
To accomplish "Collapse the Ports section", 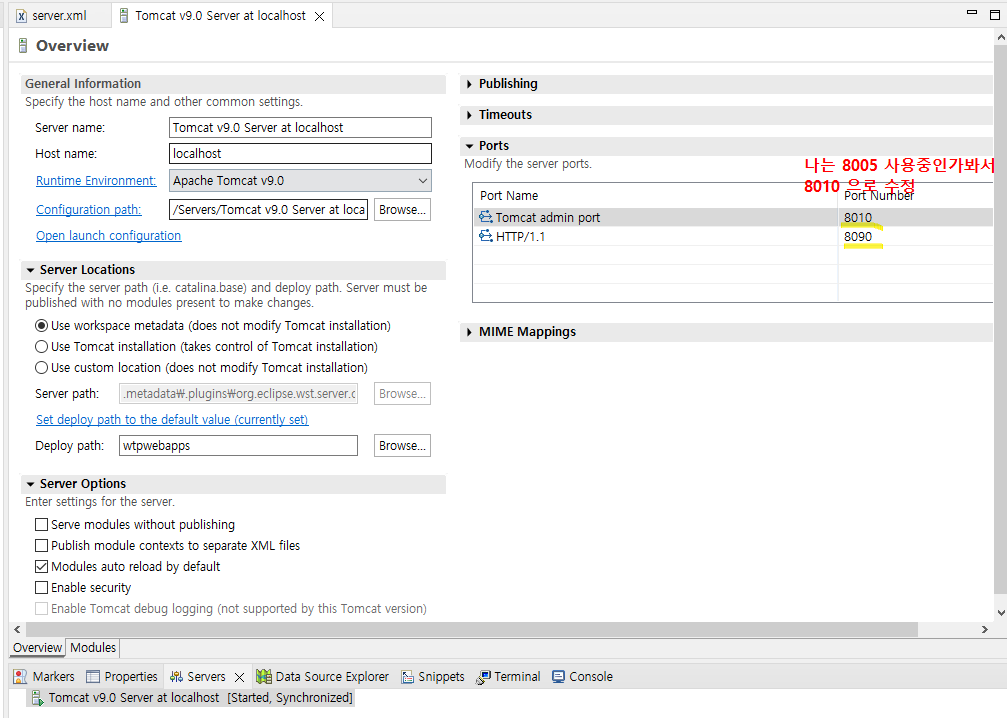I will [x=469, y=146].
